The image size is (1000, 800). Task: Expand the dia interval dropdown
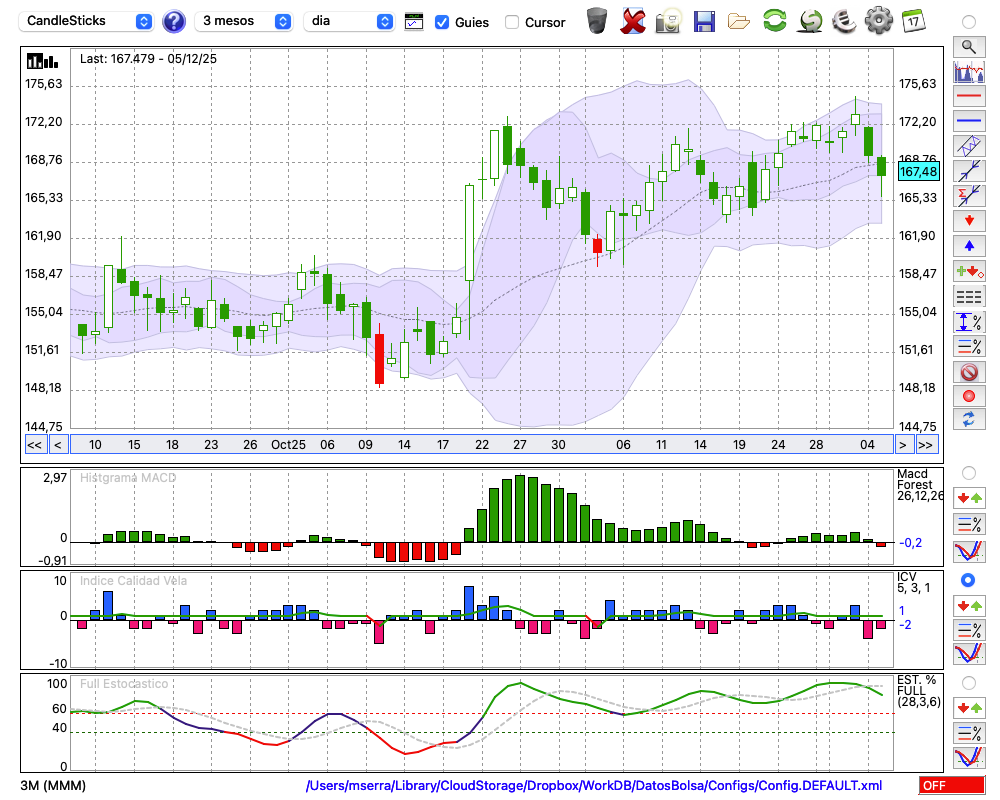pyautogui.click(x=350, y=21)
